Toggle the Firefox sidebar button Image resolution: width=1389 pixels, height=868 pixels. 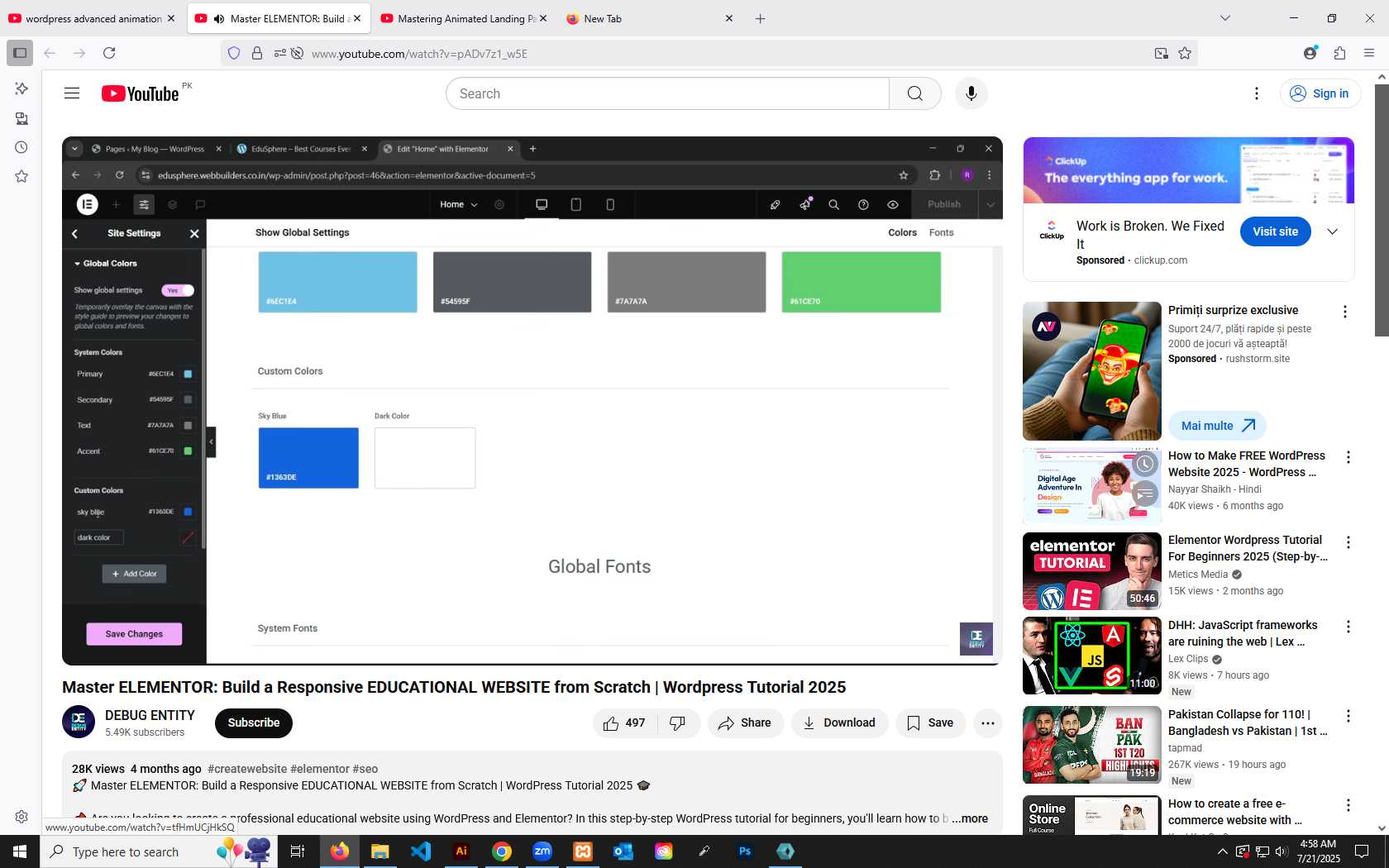[x=20, y=53]
